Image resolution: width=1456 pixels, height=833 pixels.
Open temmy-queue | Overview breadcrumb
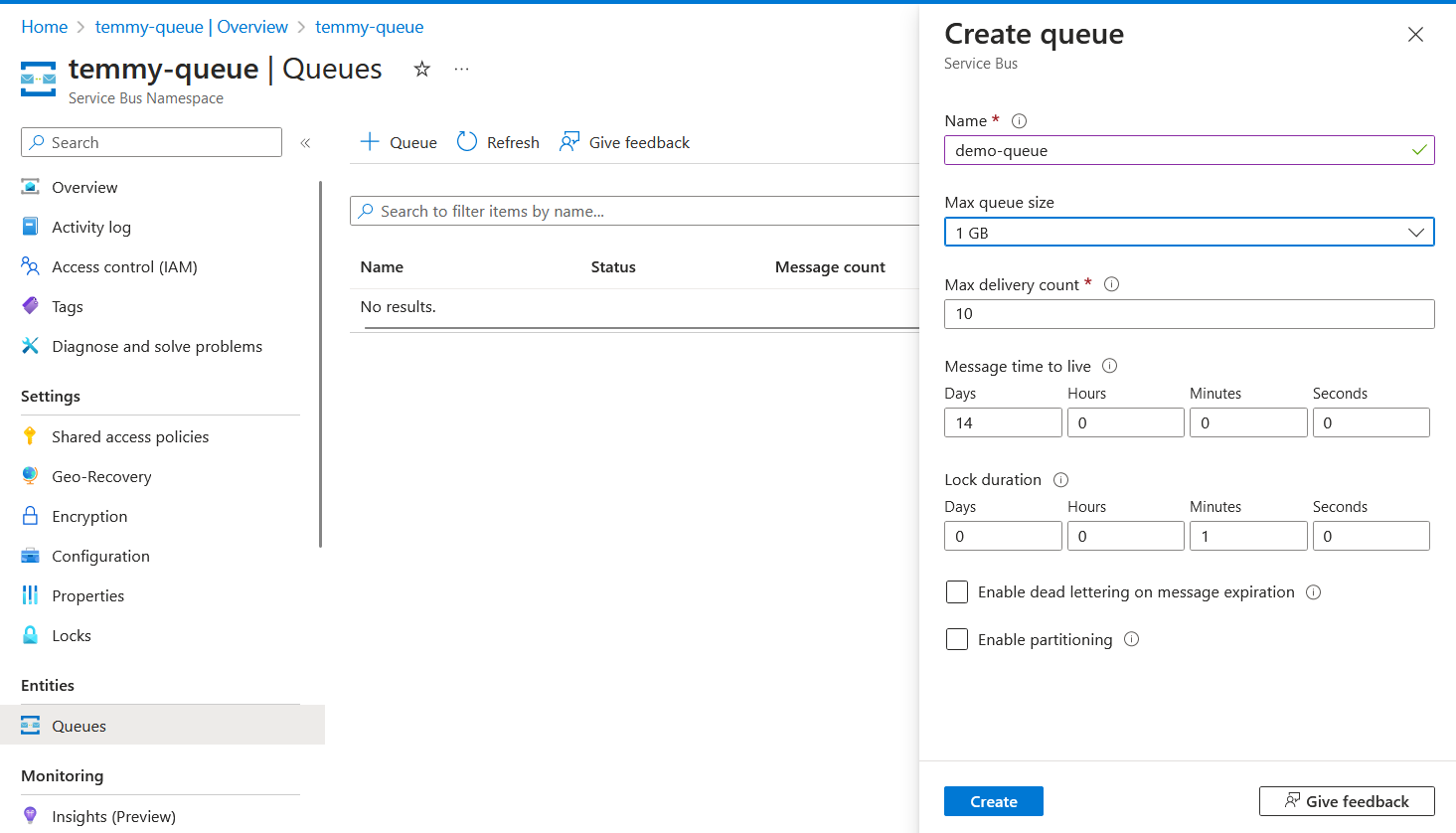coord(192,27)
